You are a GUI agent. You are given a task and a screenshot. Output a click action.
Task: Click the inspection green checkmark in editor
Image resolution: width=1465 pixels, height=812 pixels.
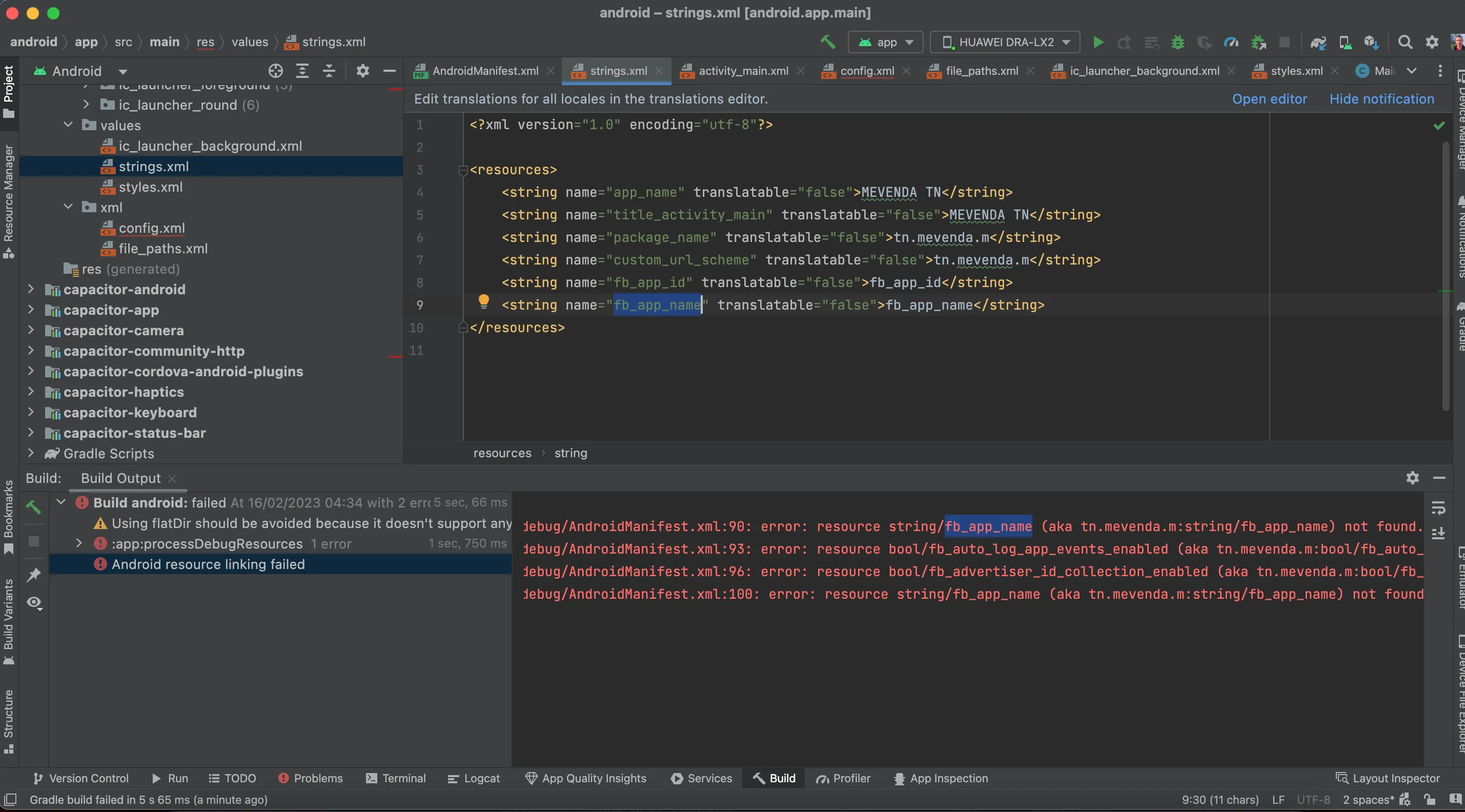[x=1439, y=125]
